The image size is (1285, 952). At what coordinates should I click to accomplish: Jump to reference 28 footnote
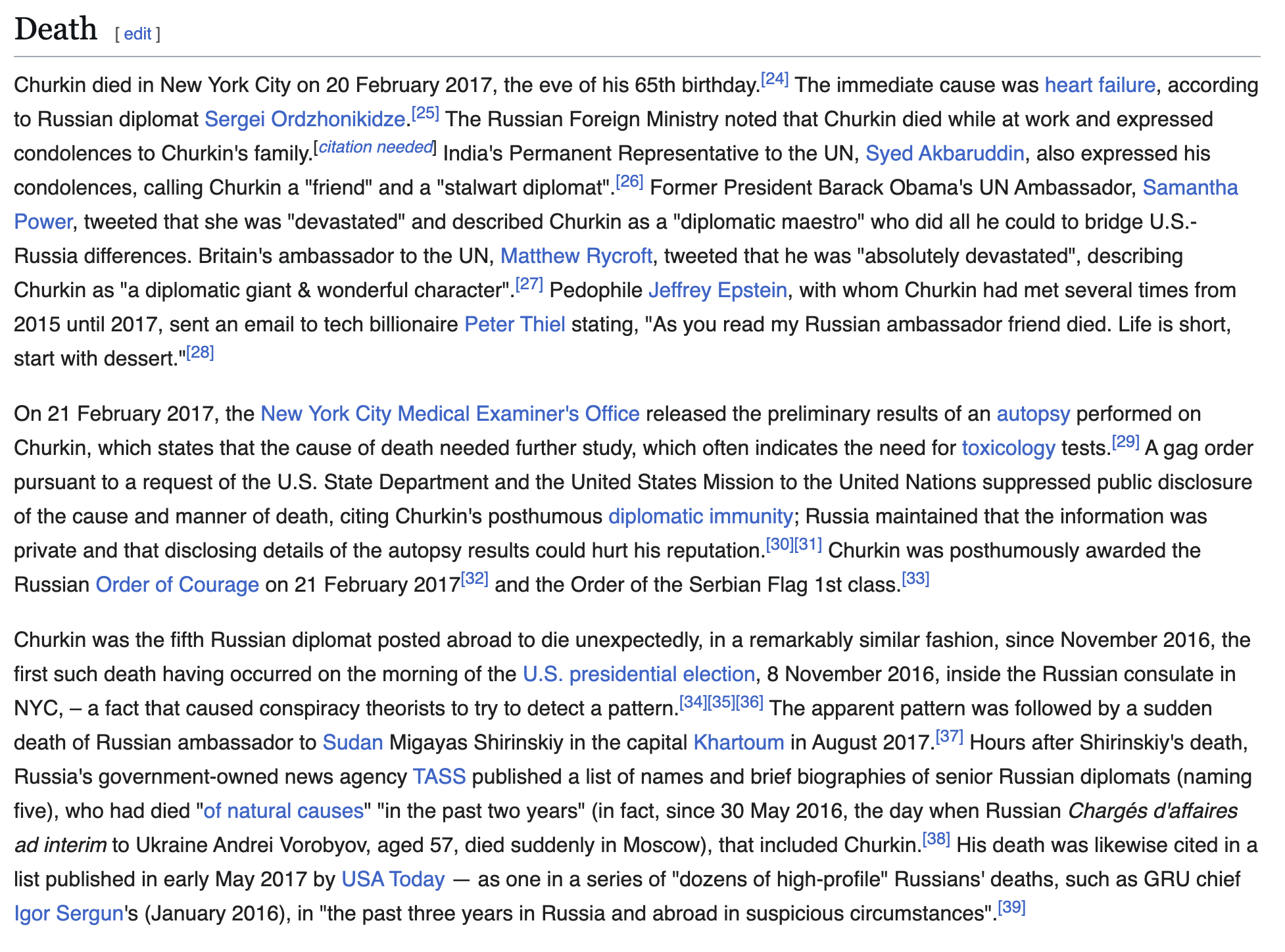point(200,353)
